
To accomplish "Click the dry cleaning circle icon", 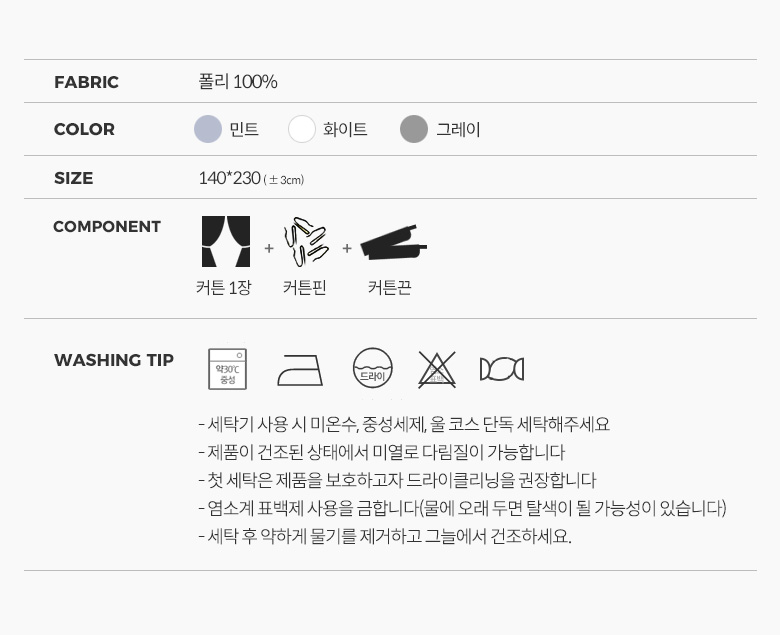I will (x=373, y=368).
